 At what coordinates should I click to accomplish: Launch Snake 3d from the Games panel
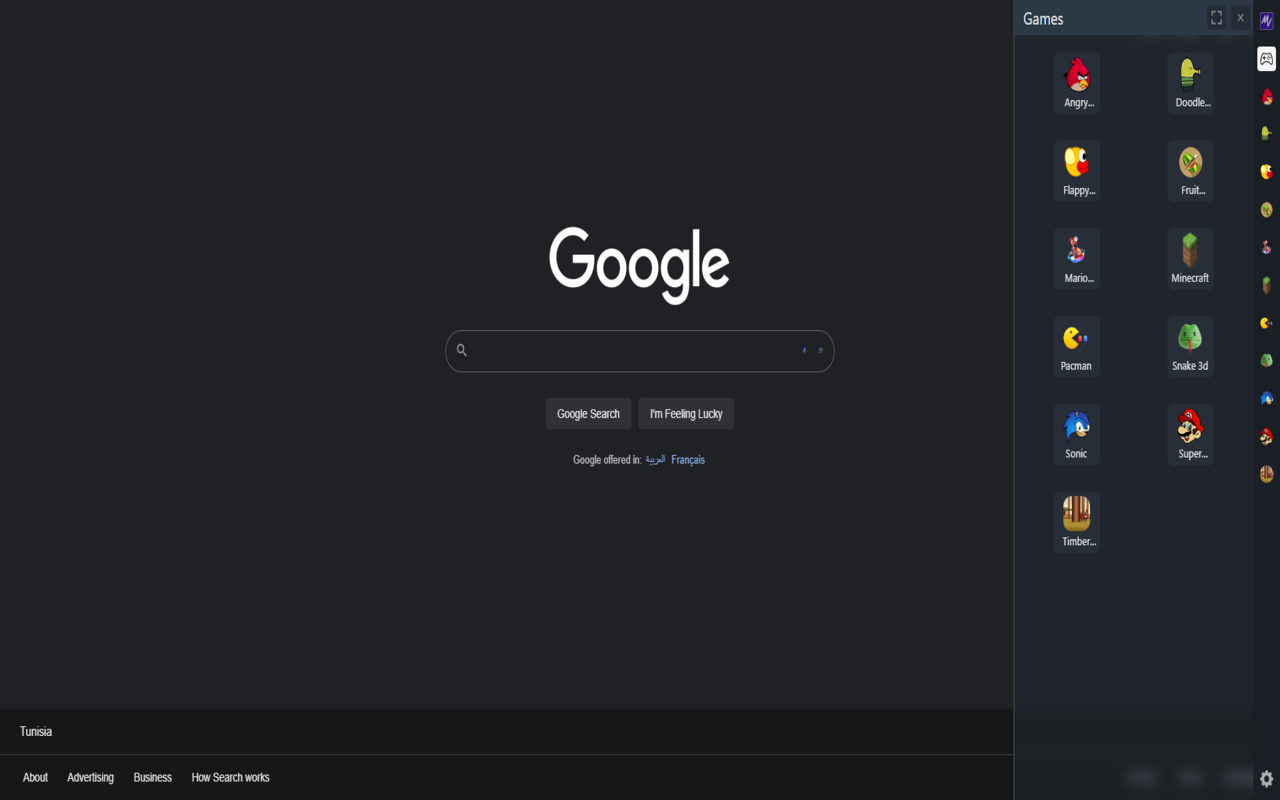1190,345
